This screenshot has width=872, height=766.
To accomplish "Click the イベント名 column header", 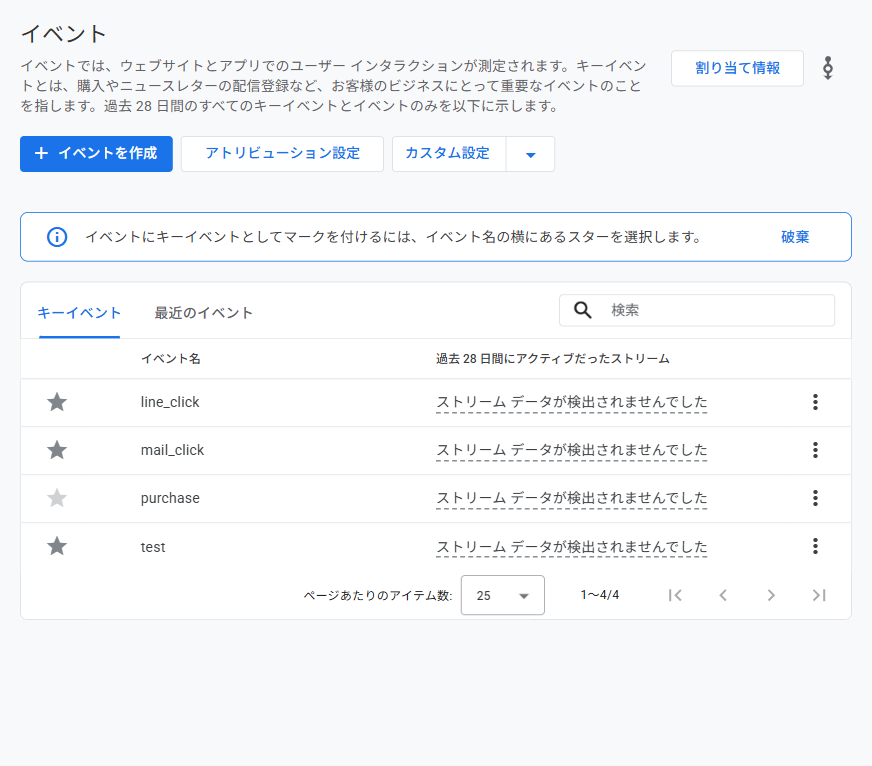I will (171, 359).
